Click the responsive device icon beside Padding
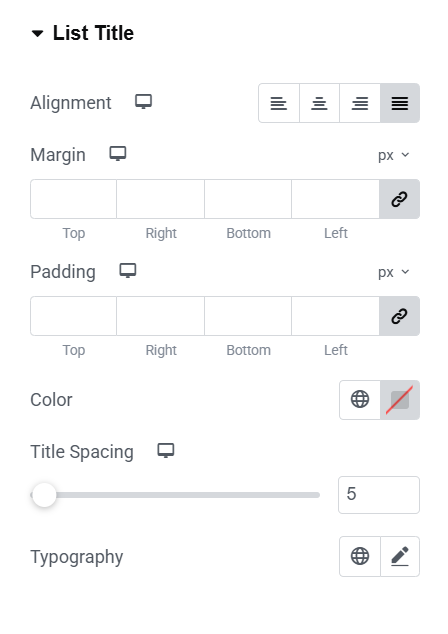This screenshot has height=634, width=448. coord(128,271)
